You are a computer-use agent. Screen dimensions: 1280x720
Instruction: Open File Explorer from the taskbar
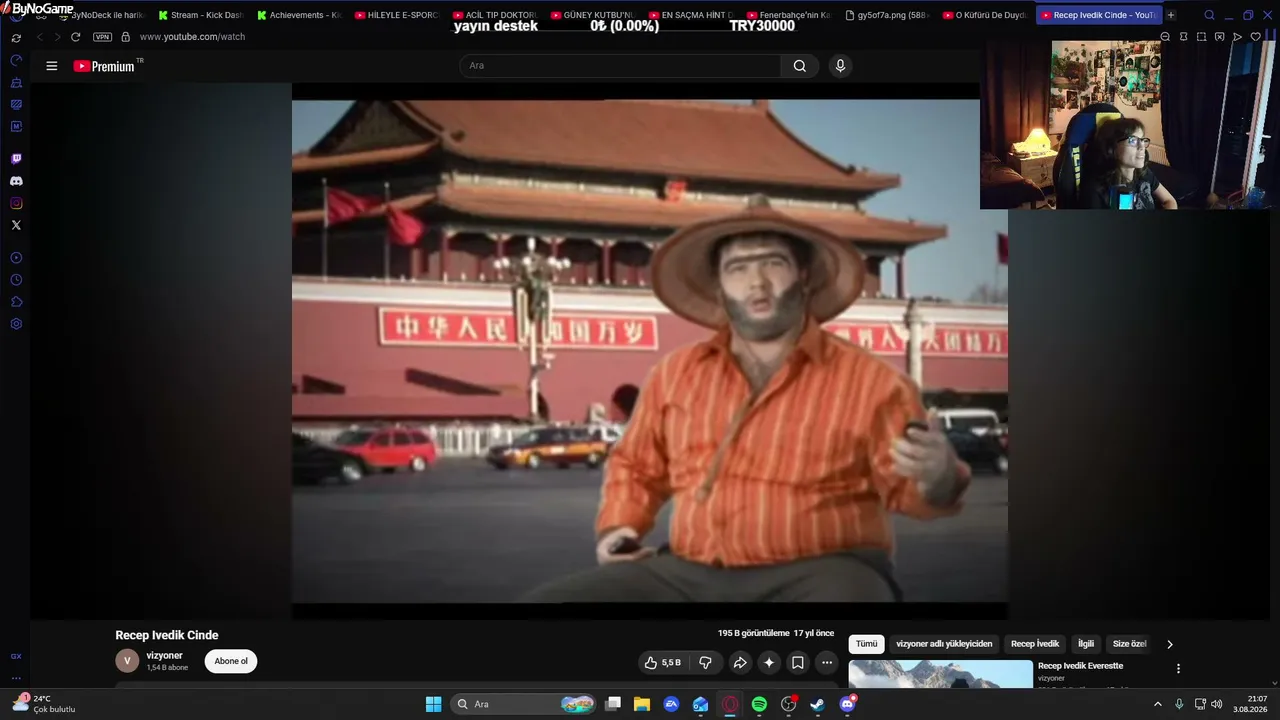tap(642, 704)
